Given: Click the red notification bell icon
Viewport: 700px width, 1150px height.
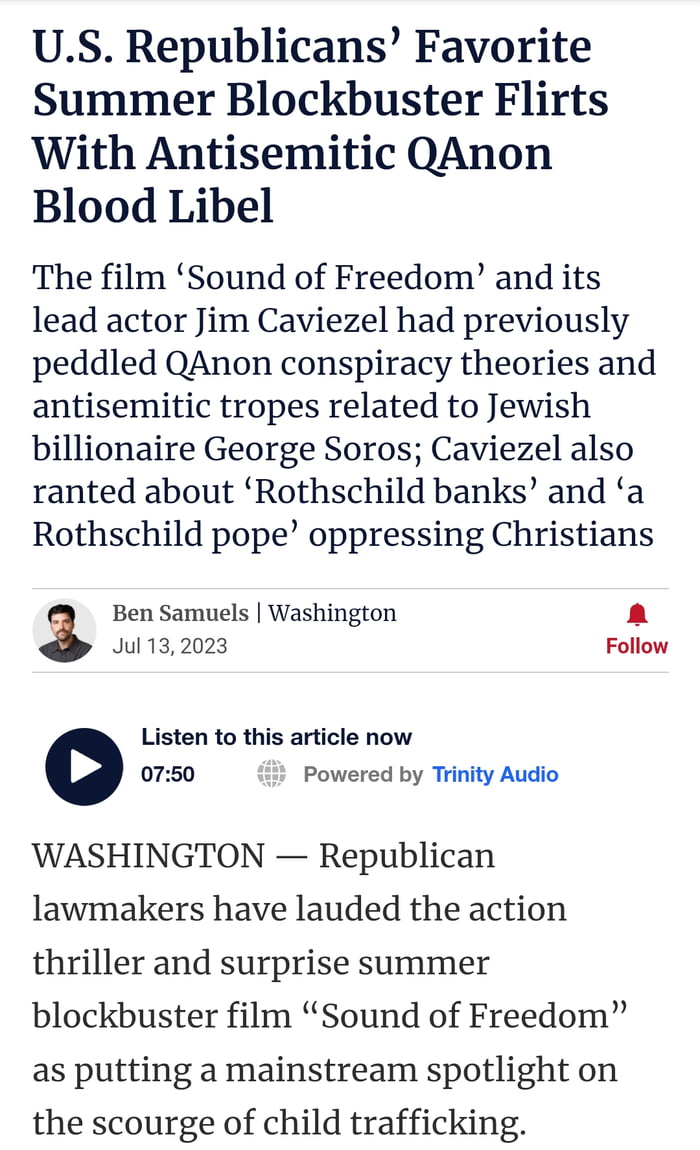Looking at the screenshot, I should [x=637, y=614].
